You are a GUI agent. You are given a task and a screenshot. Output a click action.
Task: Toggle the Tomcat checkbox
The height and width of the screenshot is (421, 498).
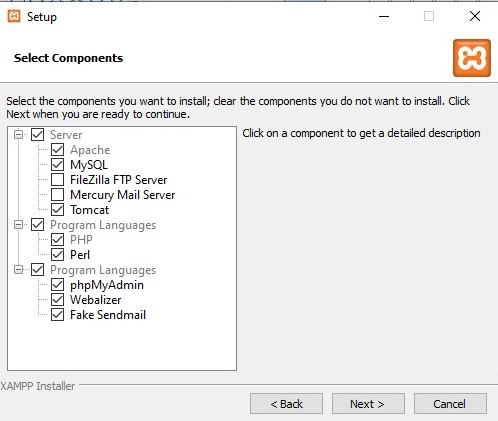pyautogui.click(x=58, y=210)
